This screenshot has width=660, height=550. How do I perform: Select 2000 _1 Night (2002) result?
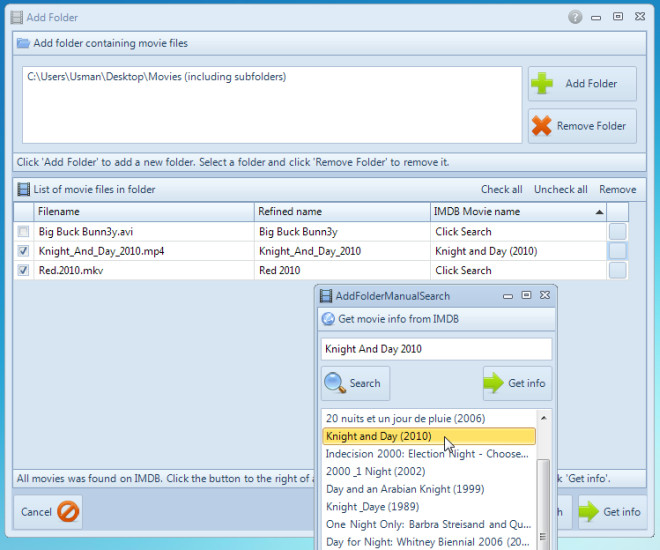(429, 471)
